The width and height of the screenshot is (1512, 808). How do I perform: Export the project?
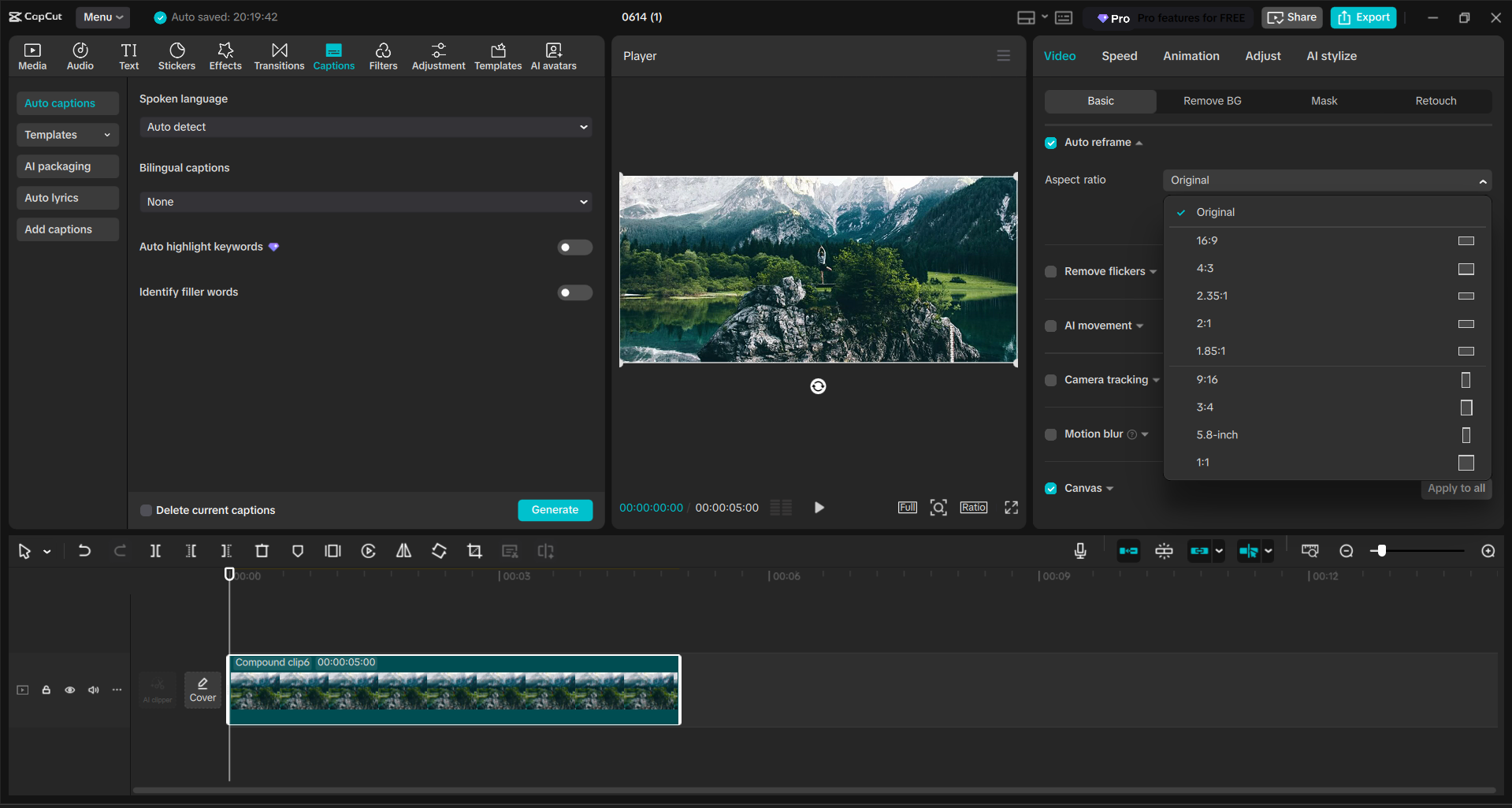pyautogui.click(x=1362, y=17)
